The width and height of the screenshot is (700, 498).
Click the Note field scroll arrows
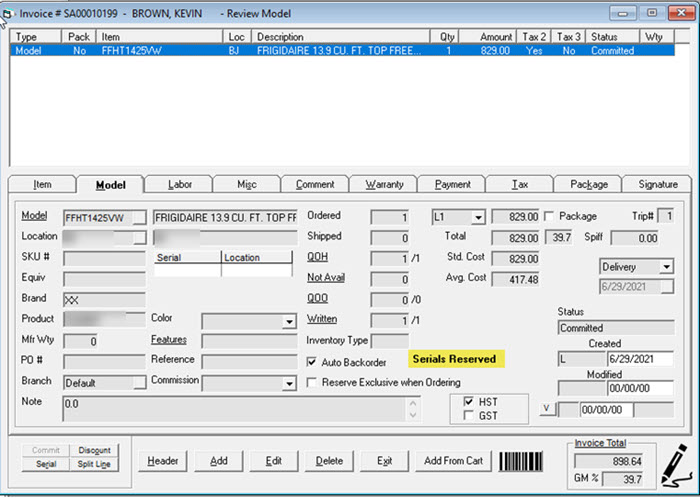(x=413, y=409)
